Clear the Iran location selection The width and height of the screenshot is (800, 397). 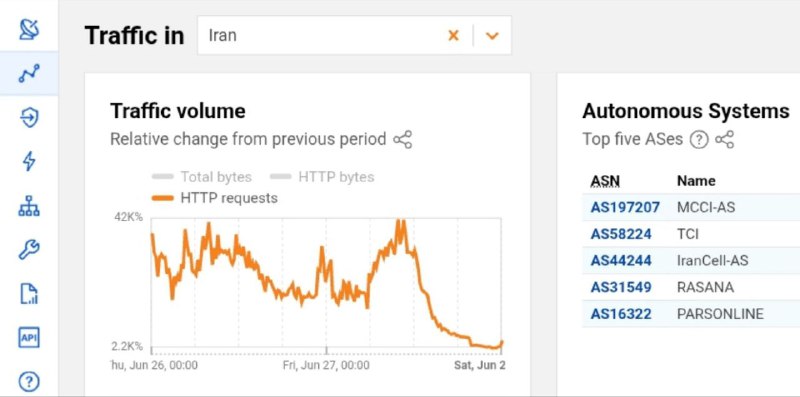tap(454, 36)
